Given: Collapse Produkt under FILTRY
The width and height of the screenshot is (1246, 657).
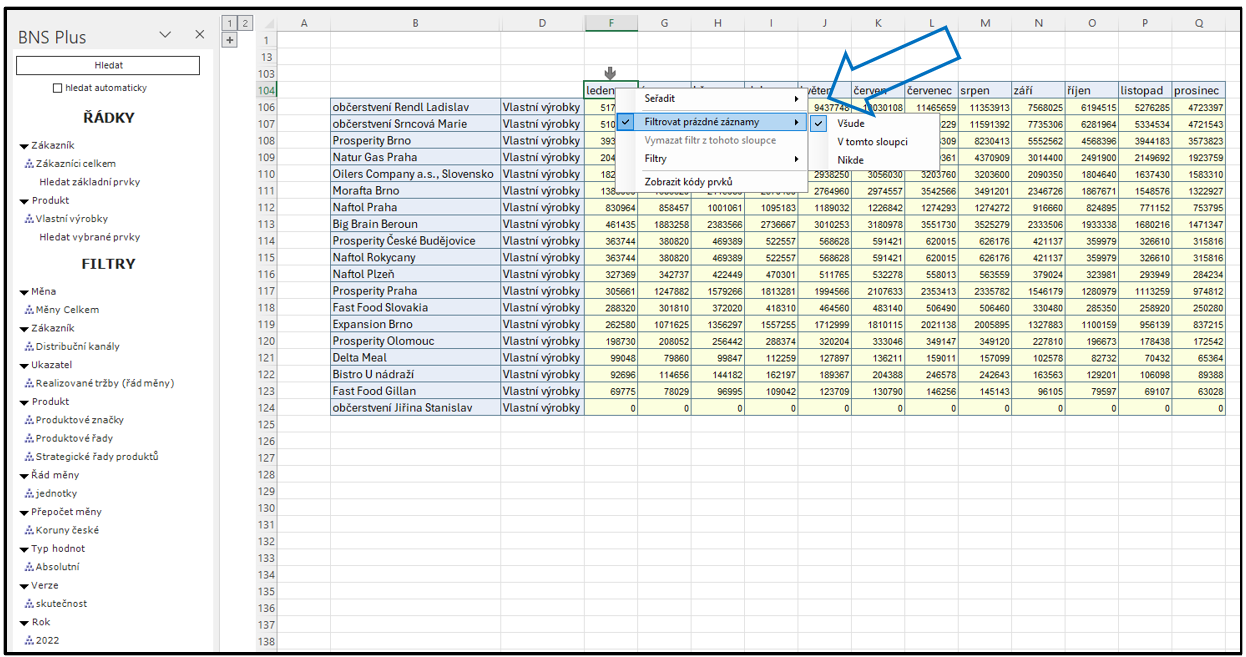Looking at the screenshot, I should point(24,402).
